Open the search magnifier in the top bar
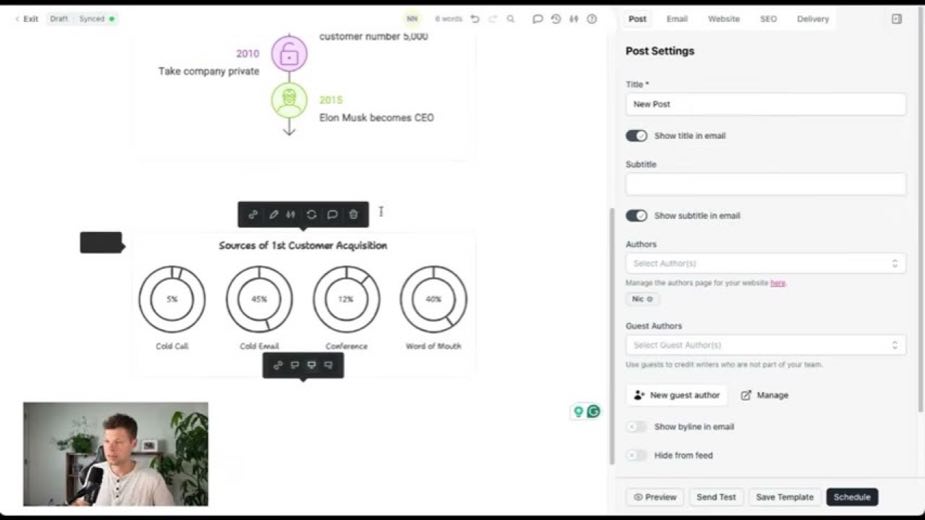The image size is (925, 520). [511, 19]
